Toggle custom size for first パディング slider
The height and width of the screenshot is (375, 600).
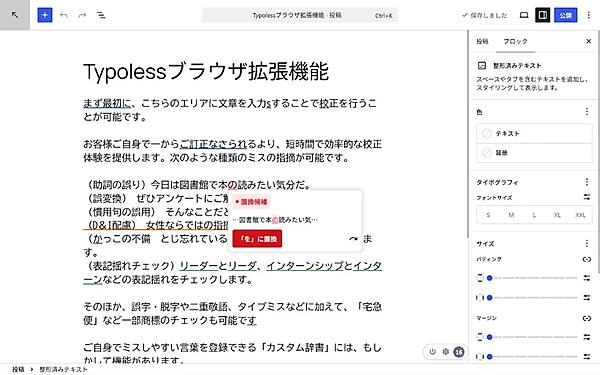point(587,278)
